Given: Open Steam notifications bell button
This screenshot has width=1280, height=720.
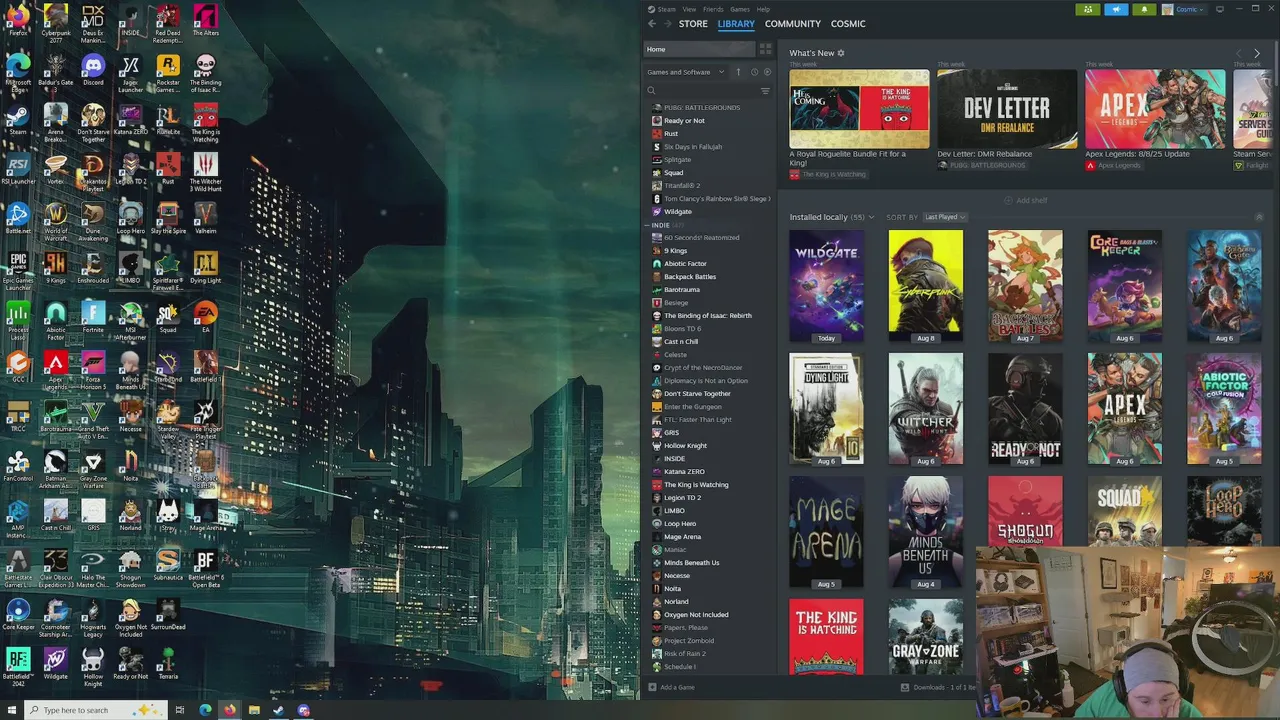Looking at the screenshot, I should click(x=1144, y=9).
